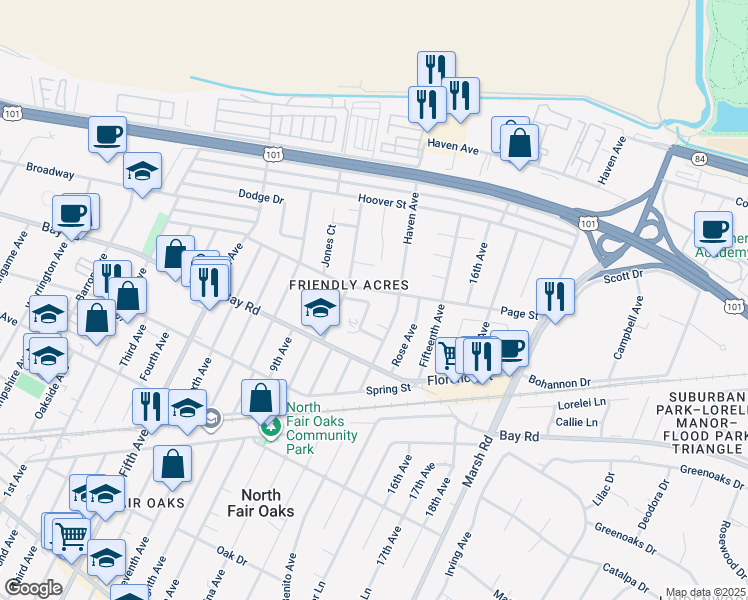Click the Marsh Rd street label
748x600 pixels.
pyautogui.click(x=477, y=461)
